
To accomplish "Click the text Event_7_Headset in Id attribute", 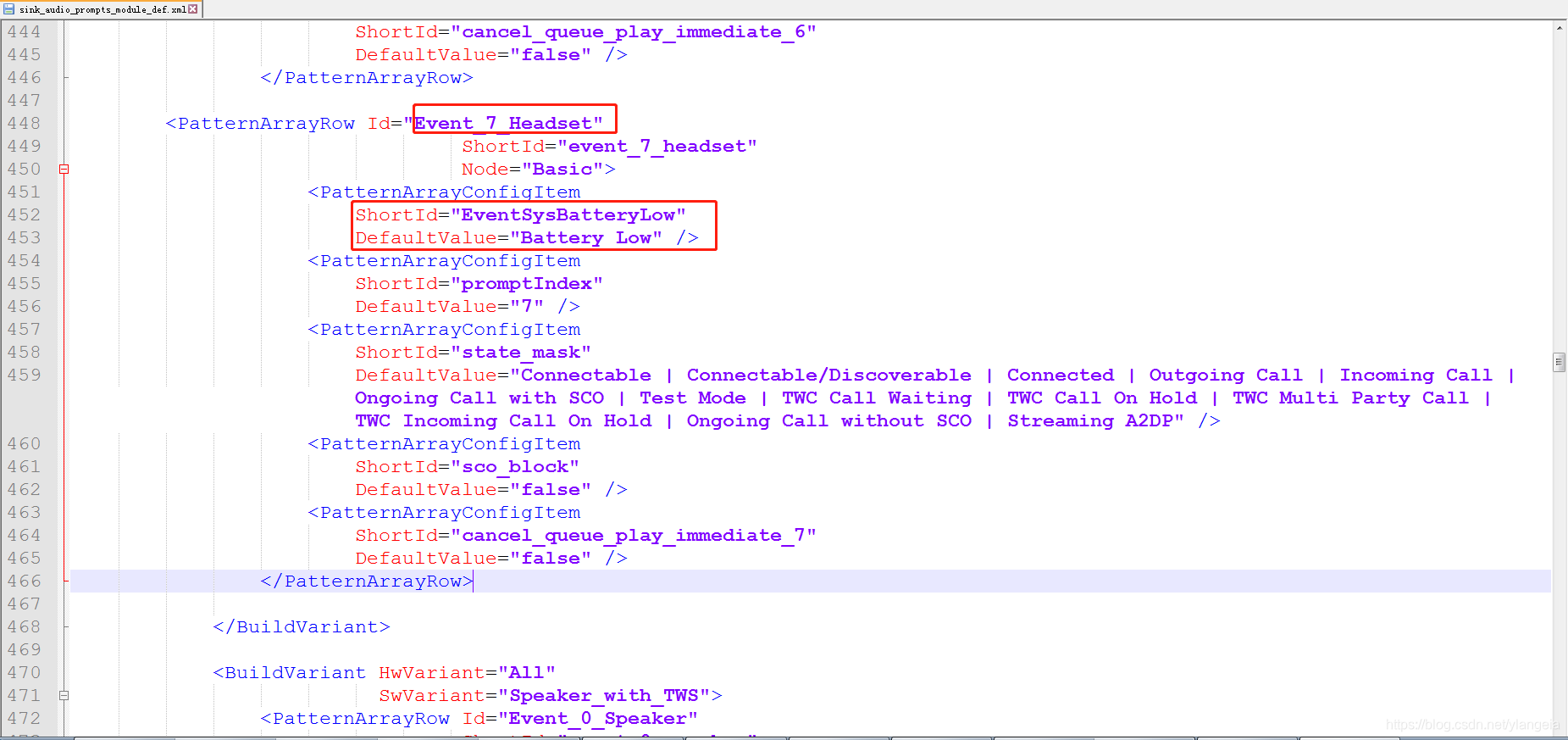I will [x=502, y=124].
